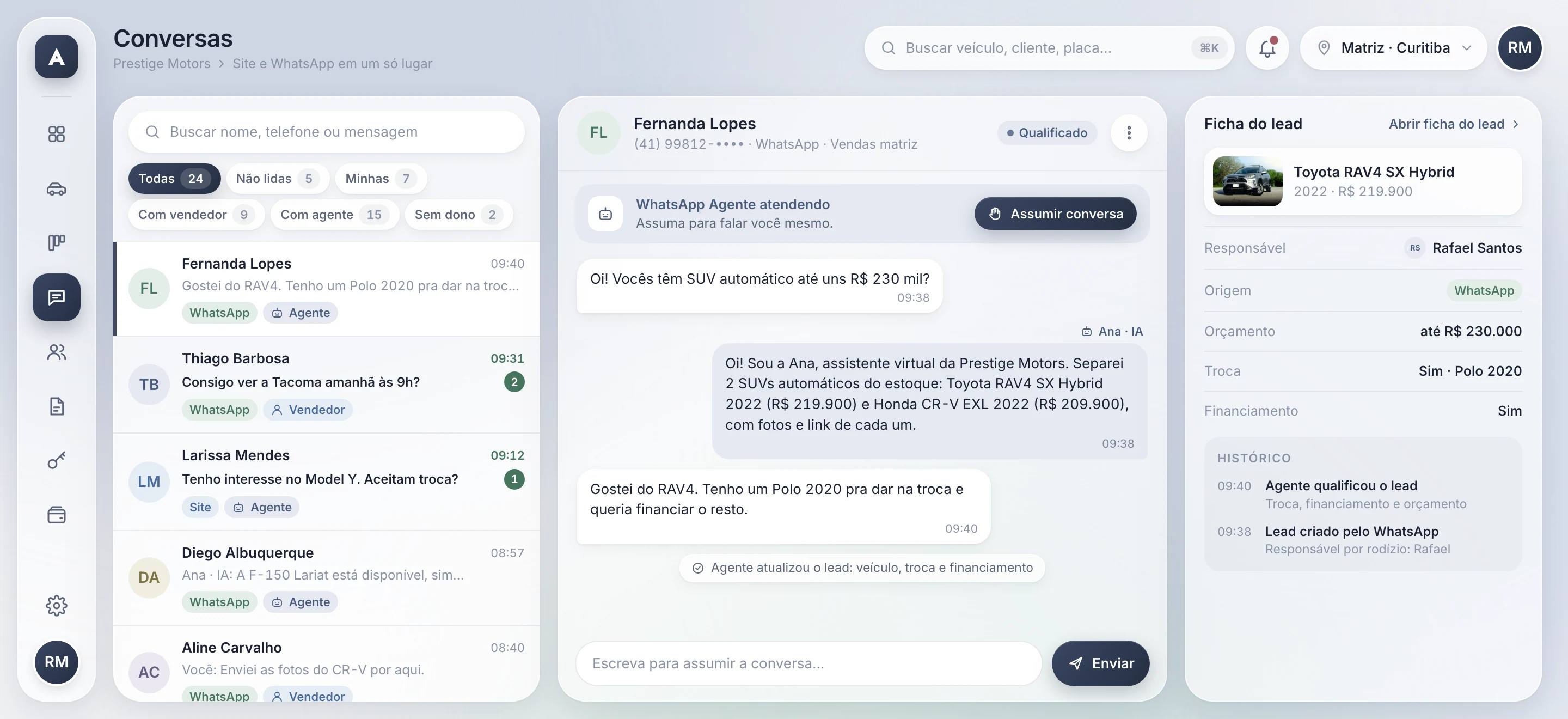Click the Prestige Motors breadcrumb
The image size is (1568, 719).
click(x=162, y=63)
